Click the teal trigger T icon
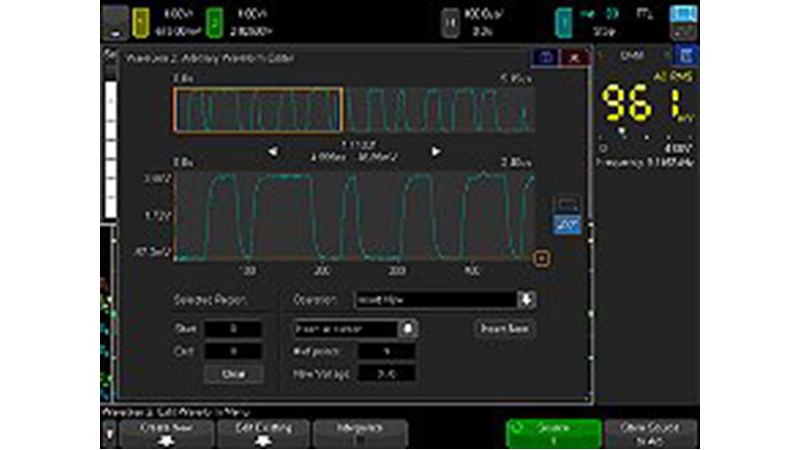Viewport: 800px width, 450px height. click(565, 19)
